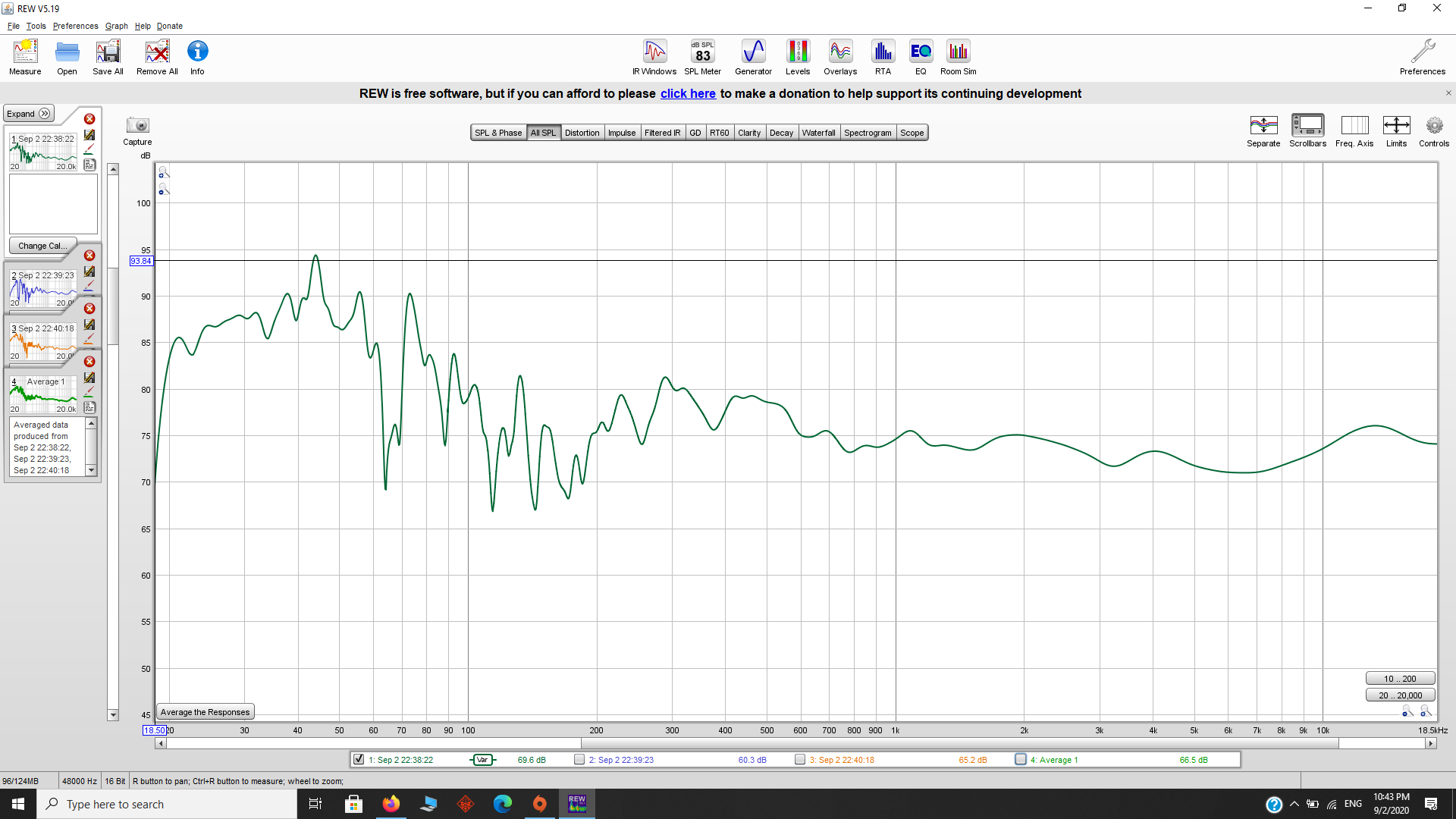The width and height of the screenshot is (1456, 819).
Task: Follow the click here donation link
Action: pos(688,93)
